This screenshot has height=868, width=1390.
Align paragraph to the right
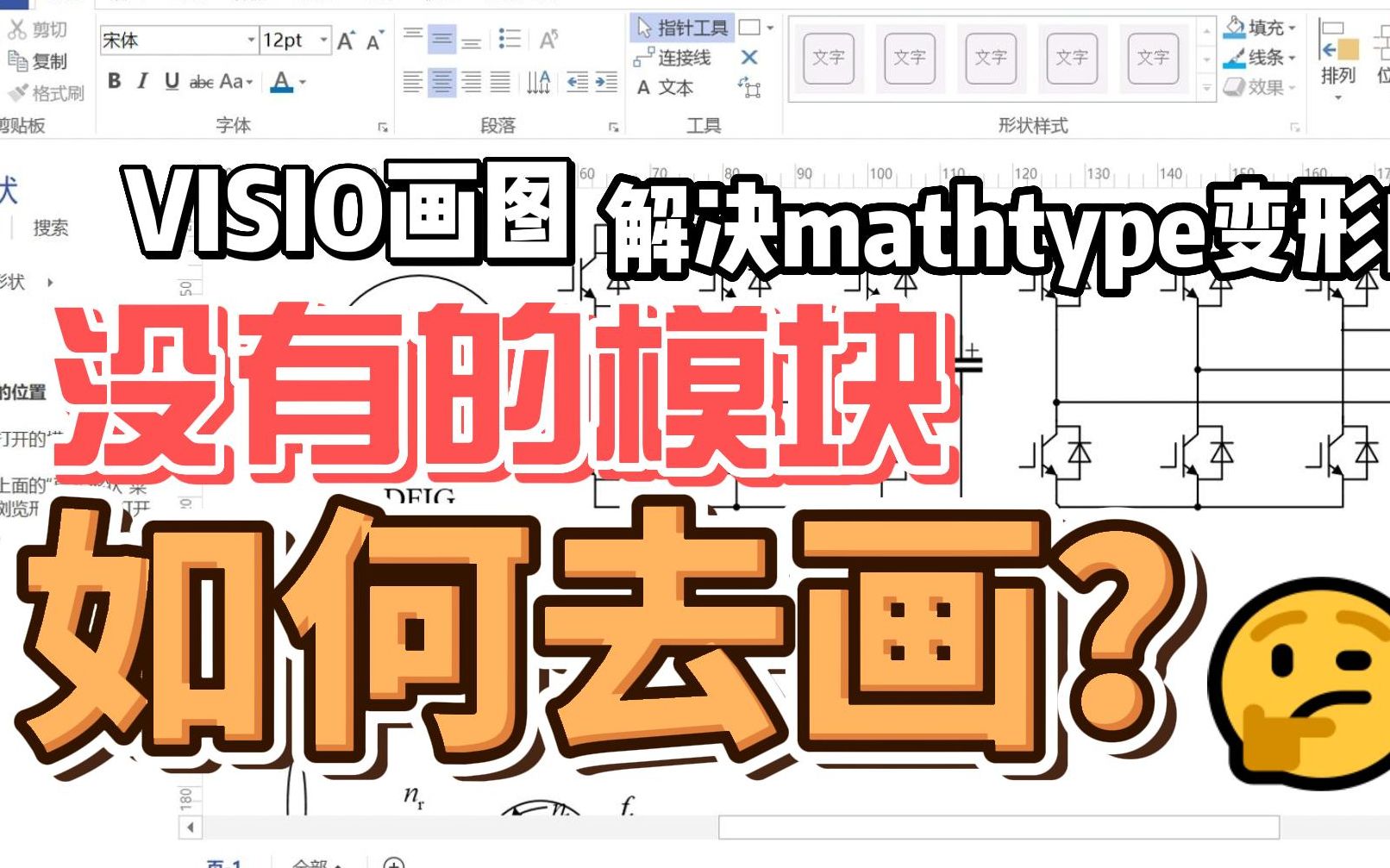click(x=471, y=82)
